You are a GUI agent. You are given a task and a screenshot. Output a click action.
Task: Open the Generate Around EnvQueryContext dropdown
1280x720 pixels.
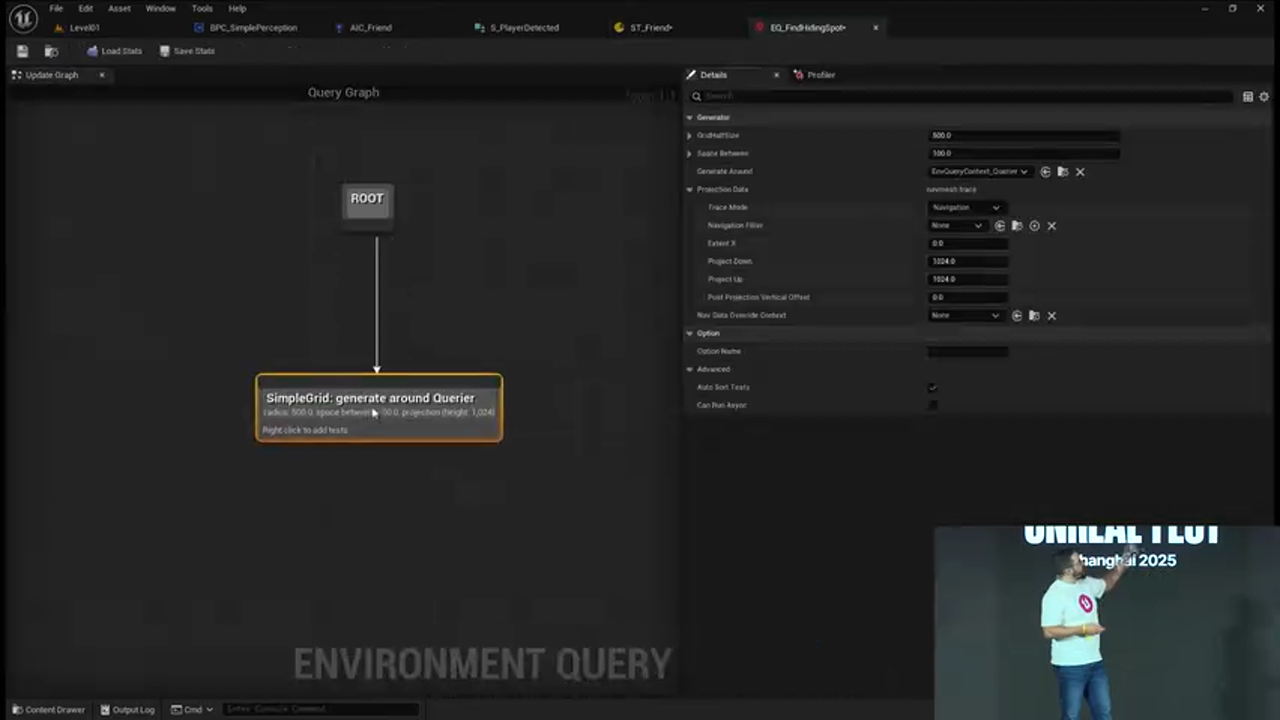tap(977, 171)
